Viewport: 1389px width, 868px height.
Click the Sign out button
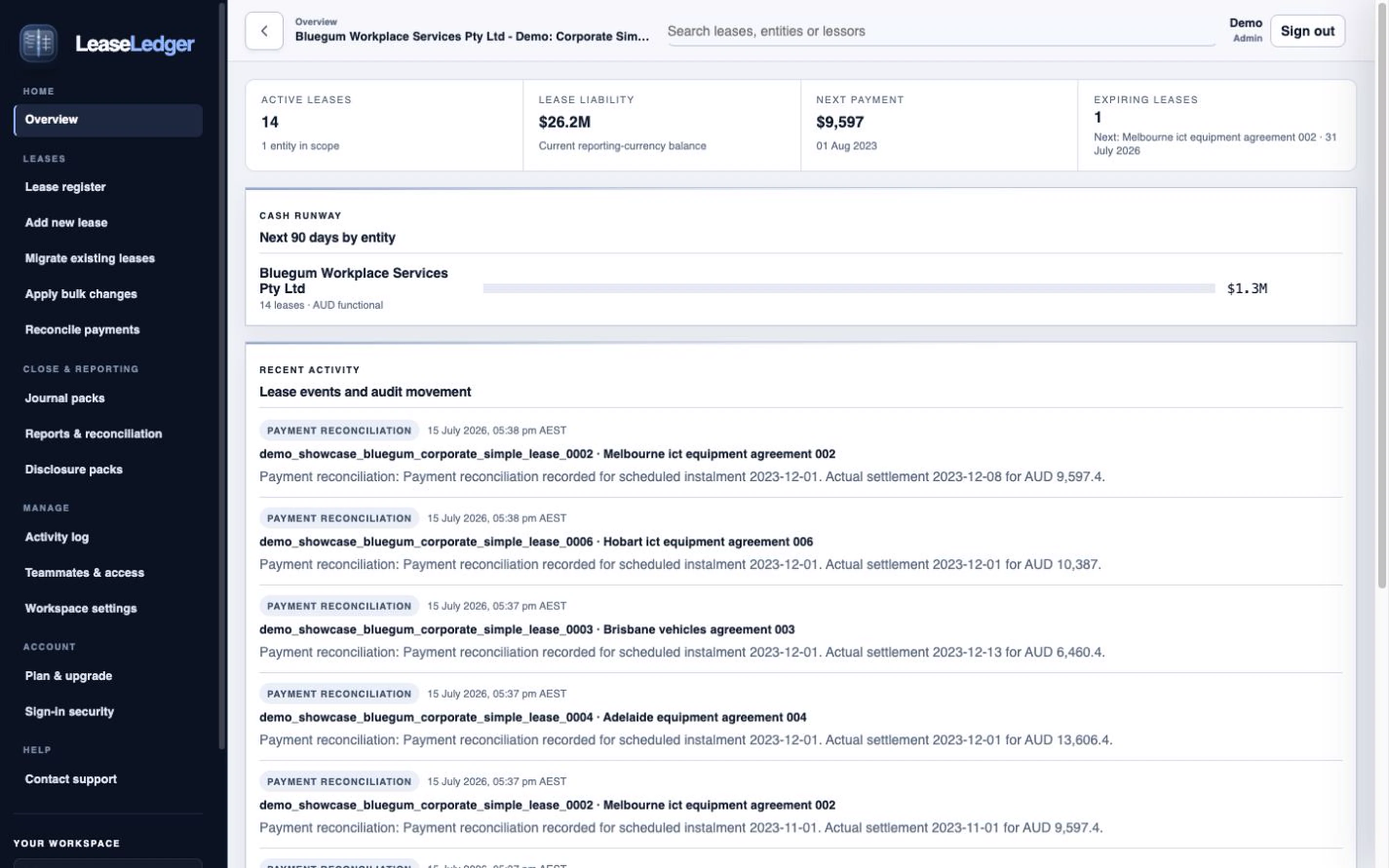pos(1307,31)
